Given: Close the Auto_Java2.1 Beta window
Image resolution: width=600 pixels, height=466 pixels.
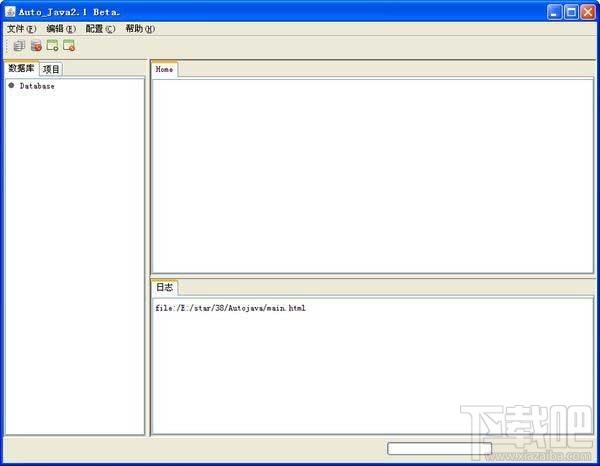Looking at the screenshot, I should pos(588,12).
